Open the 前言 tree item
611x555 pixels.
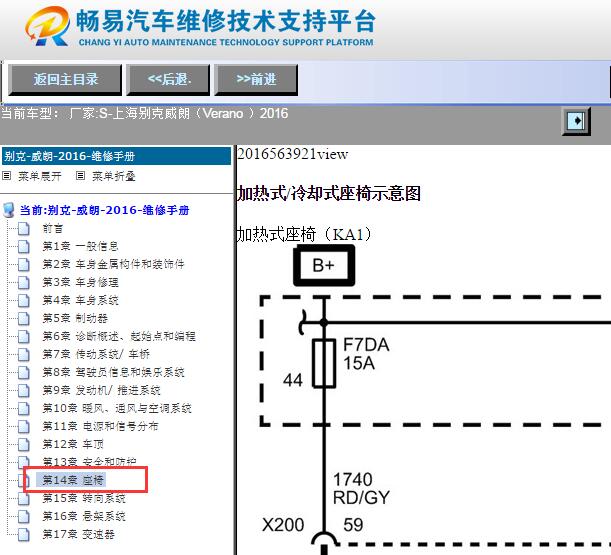click(x=53, y=228)
